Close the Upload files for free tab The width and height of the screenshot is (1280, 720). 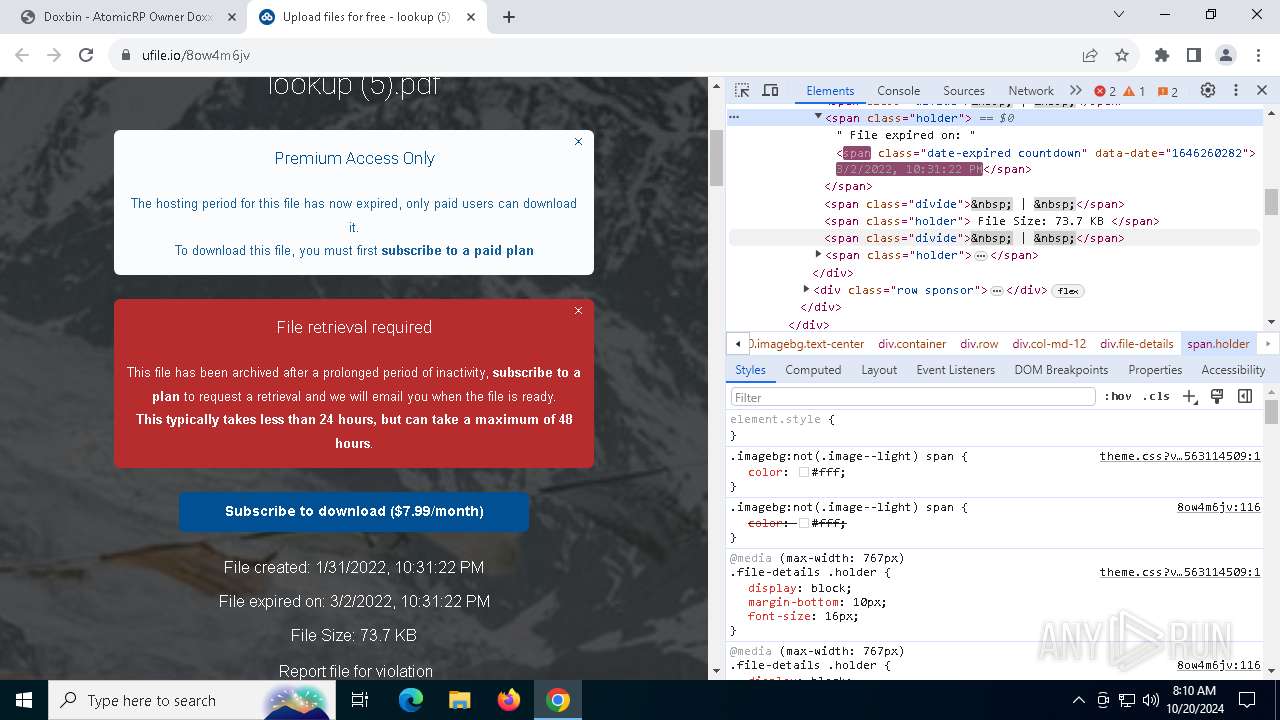coord(471,17)
